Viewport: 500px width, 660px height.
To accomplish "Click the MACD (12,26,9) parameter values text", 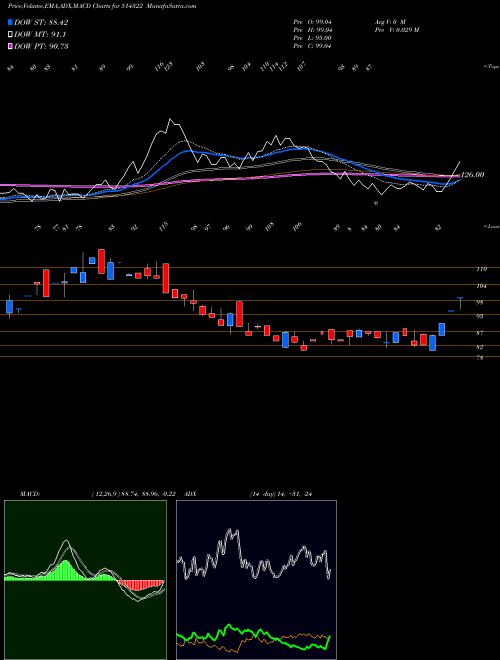I will [134, 494].
